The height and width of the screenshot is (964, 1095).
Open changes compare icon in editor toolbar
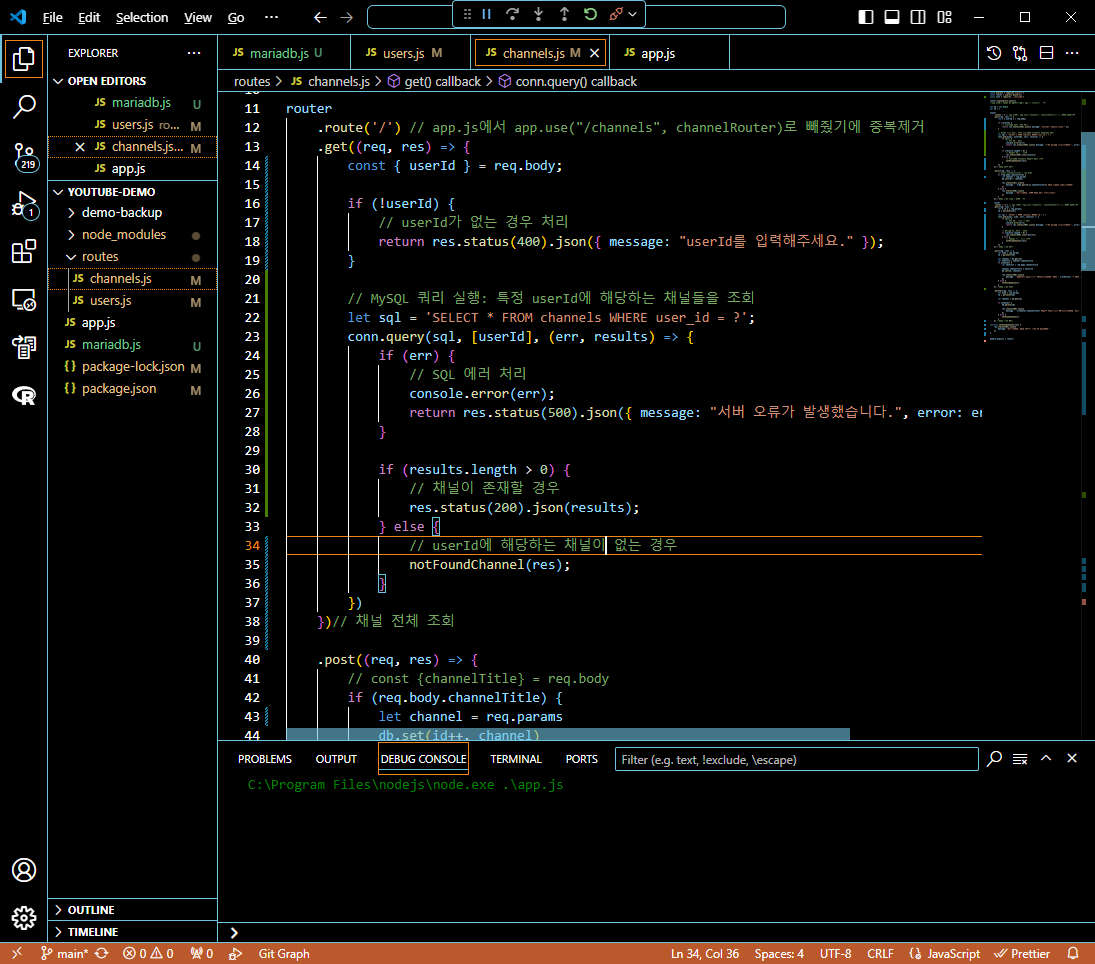tap(1020, 53)
